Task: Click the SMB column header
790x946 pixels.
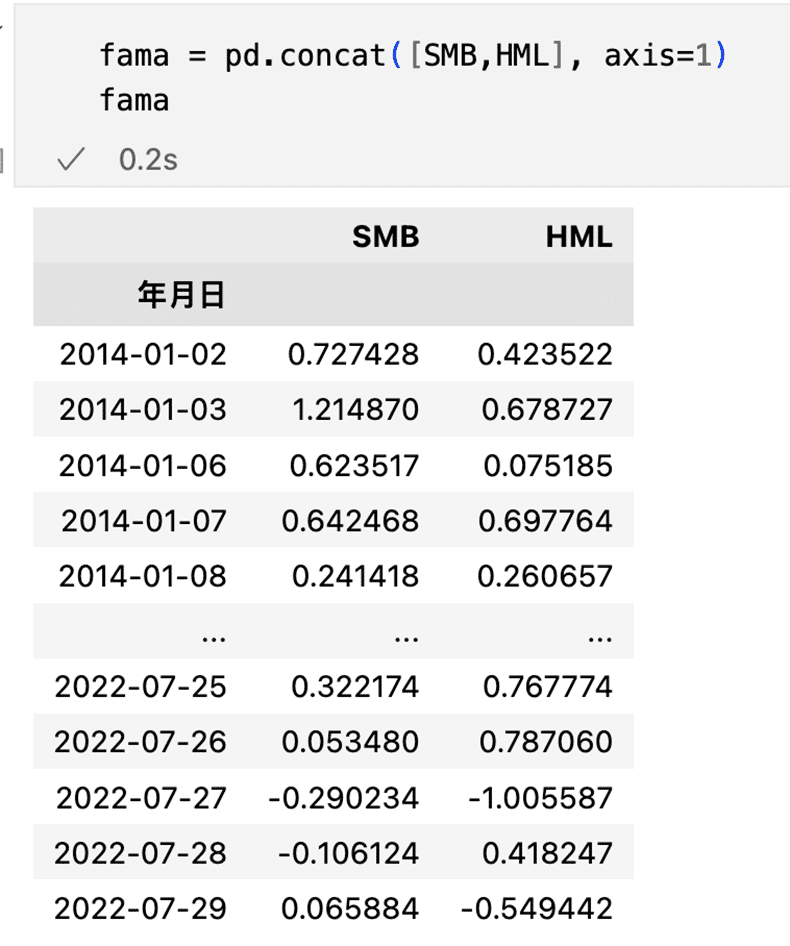Action: [x=385, y=237]
